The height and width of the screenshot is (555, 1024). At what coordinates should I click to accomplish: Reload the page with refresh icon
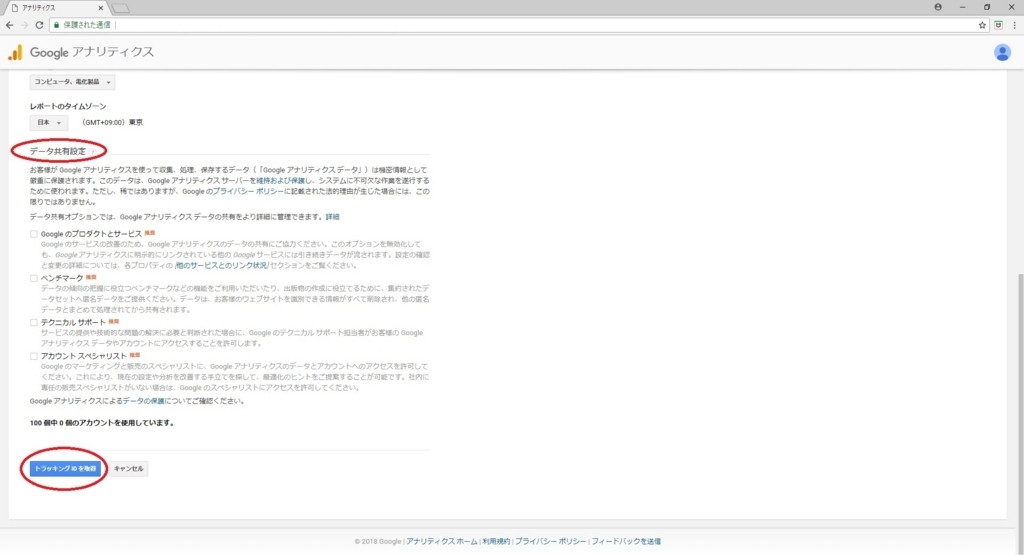[x=39, y=25]
